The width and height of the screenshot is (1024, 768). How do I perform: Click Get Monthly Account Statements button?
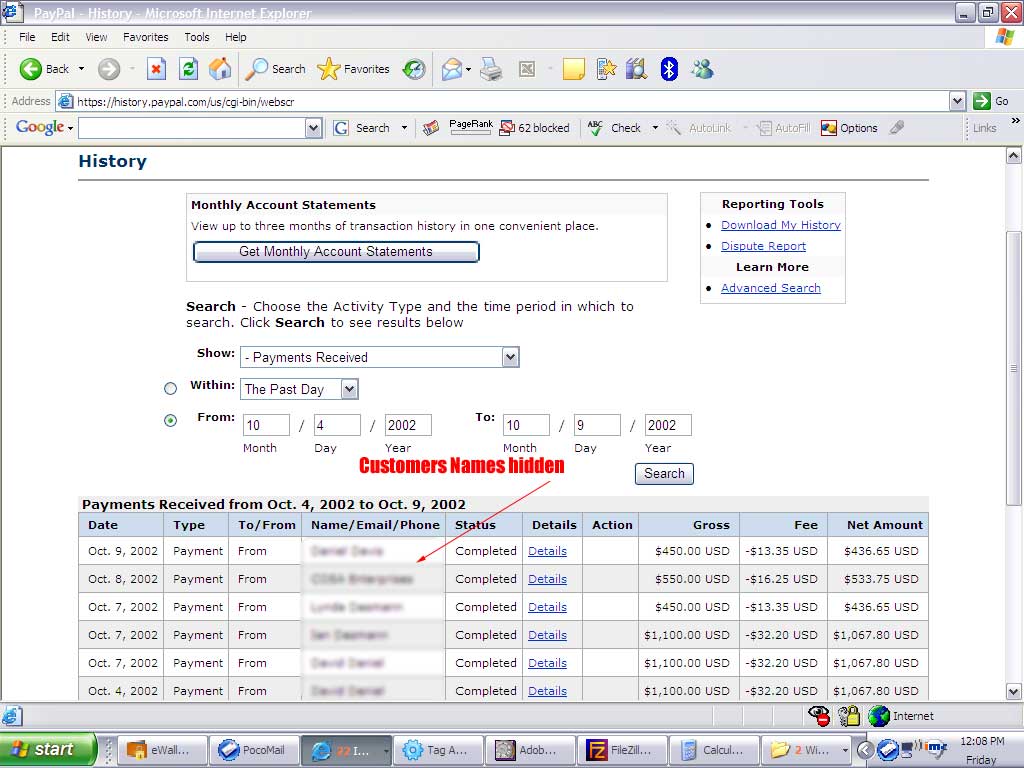[x=336, y=251]
